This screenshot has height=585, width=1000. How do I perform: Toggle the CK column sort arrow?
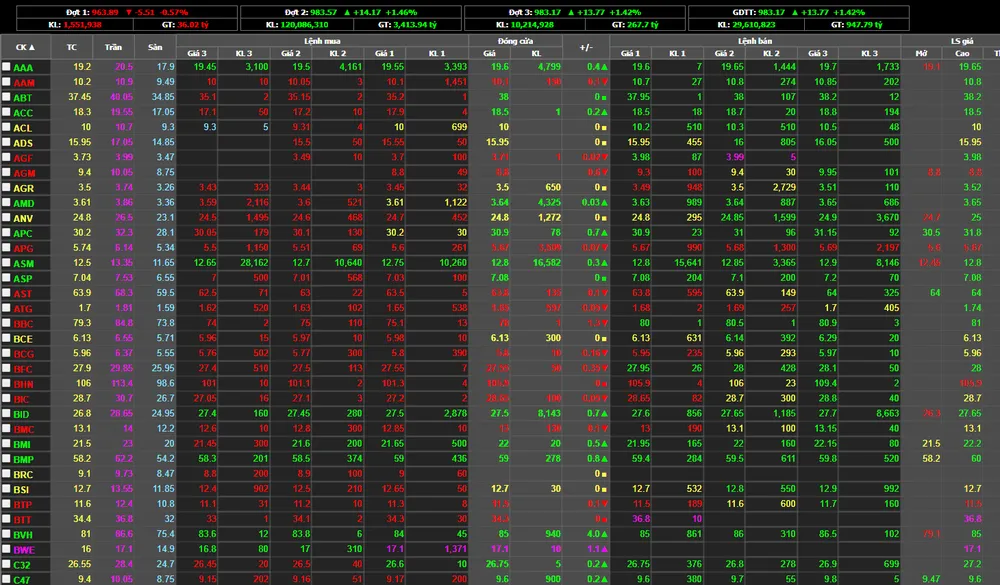[25, 47]
